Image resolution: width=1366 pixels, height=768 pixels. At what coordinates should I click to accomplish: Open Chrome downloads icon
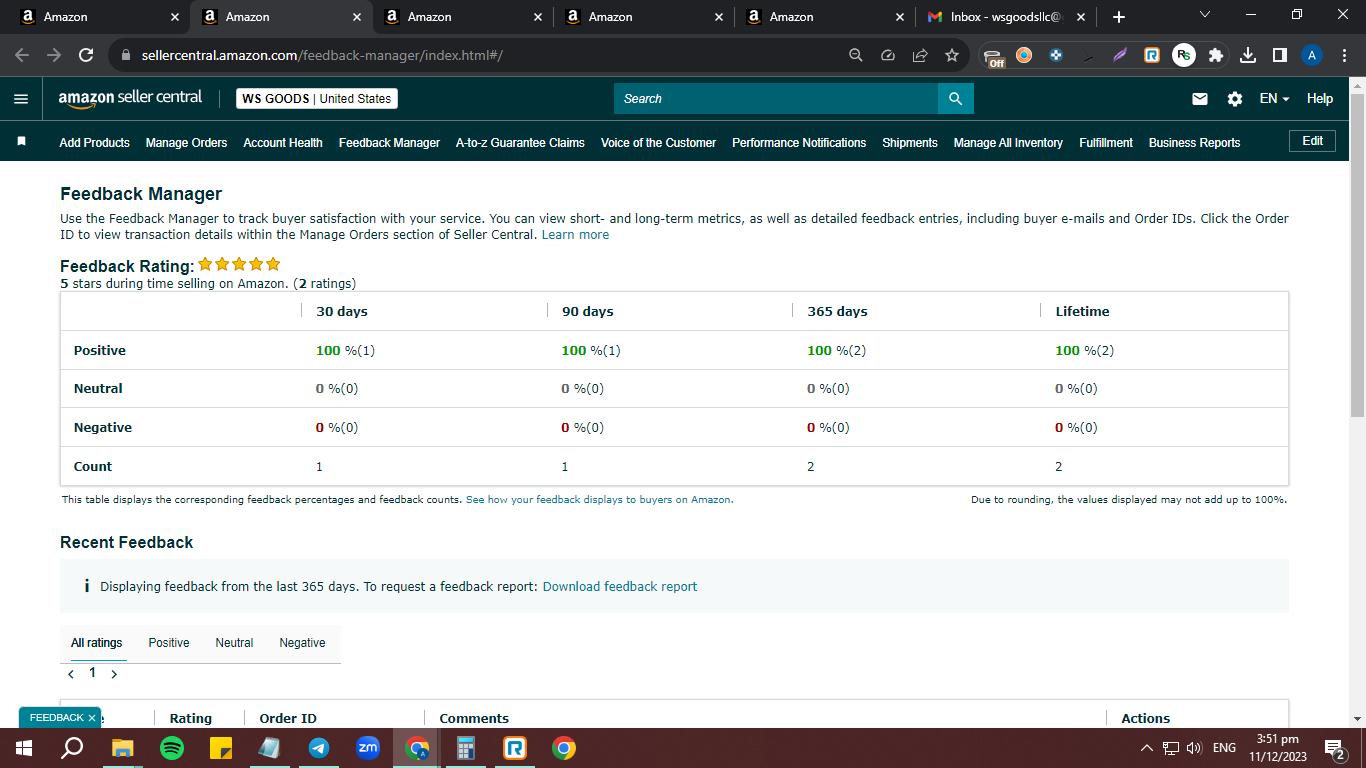(x=1248, y=55)
